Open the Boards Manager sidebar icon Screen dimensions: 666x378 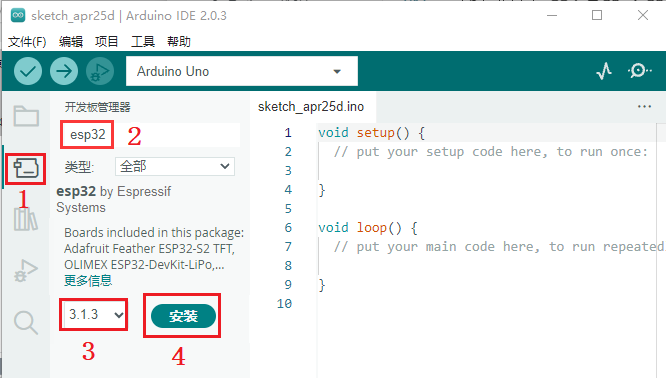26,169
